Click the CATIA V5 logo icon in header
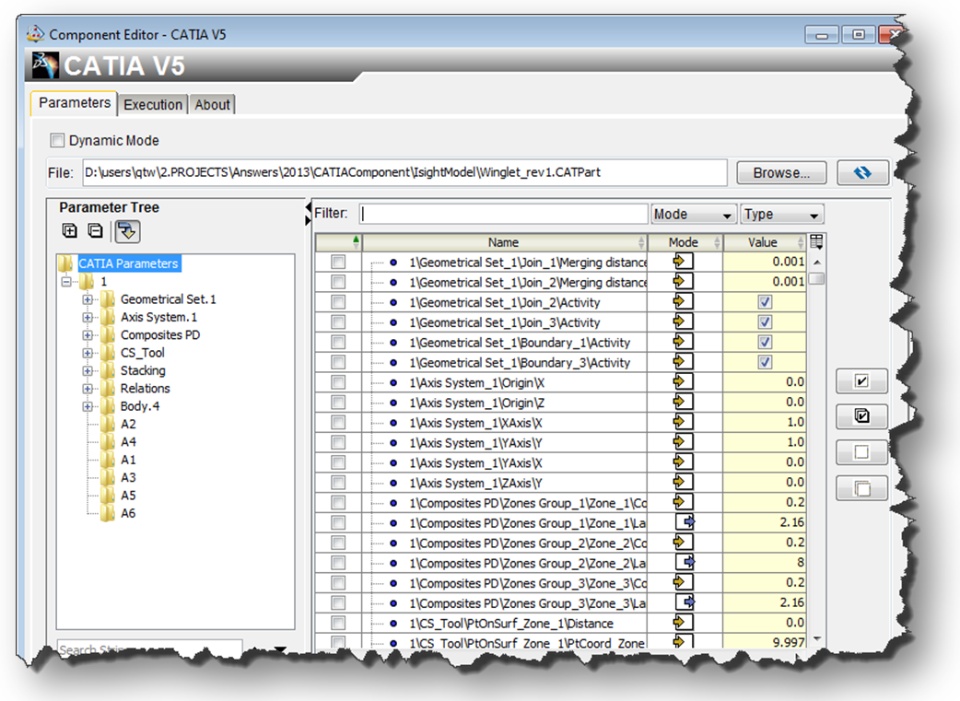Viewport: 960px width, 701px height. 45,65
